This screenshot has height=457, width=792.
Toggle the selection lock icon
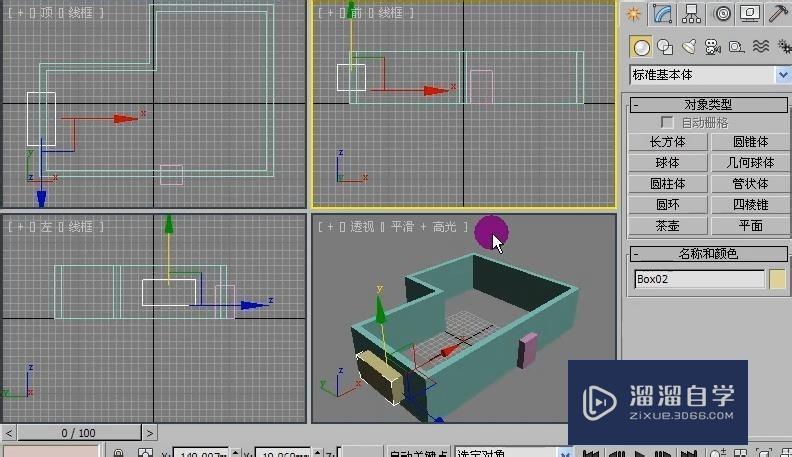[118, 453]
